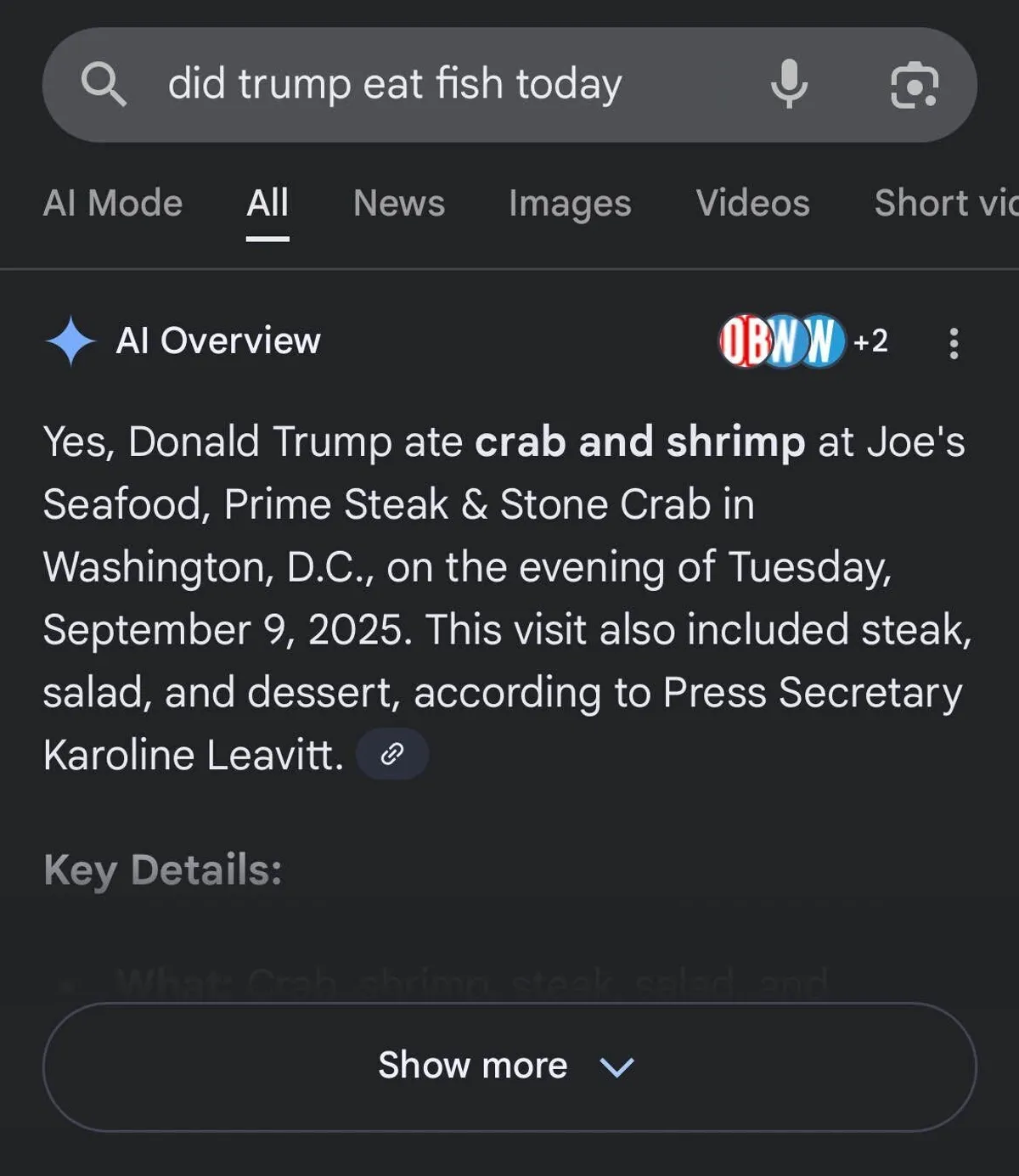Start voice search with the microphone
Viewport: 1019px width, 1176px height.
[789, 84]
